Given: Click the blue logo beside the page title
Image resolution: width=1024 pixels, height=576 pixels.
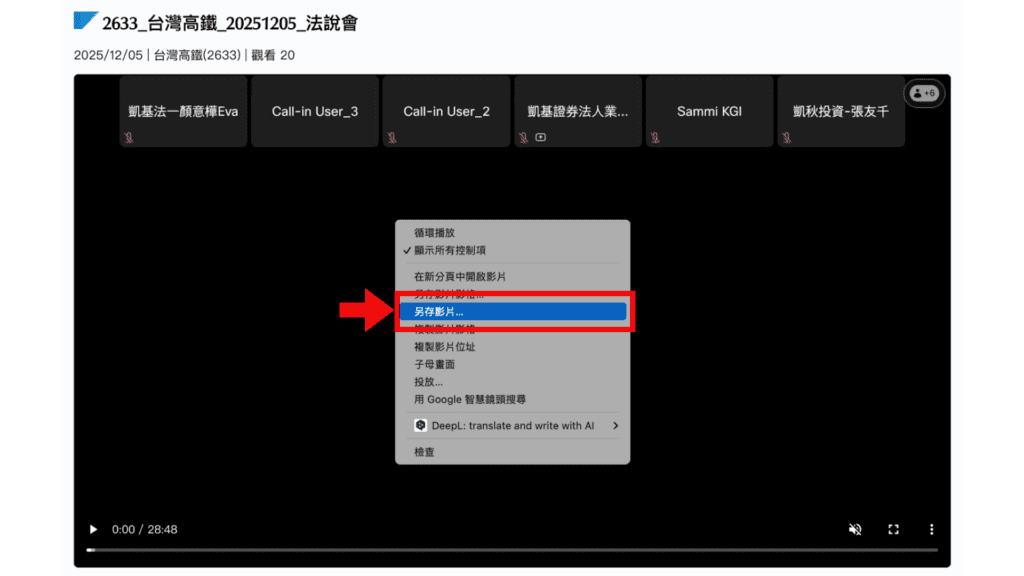Looking at the screenshot, I should pos(86,21).
